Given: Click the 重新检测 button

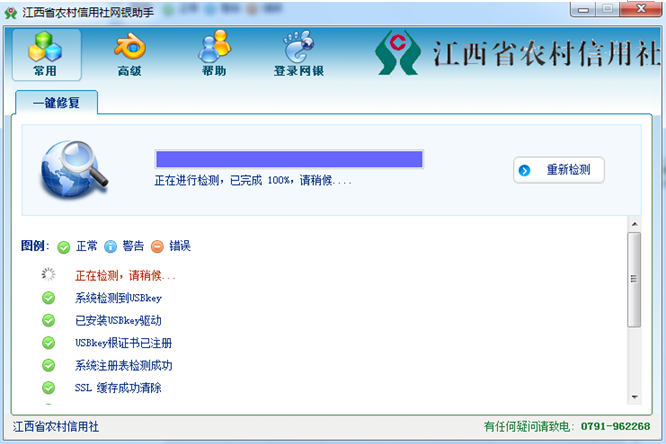Looking at the screenshot, I should 559,170.
